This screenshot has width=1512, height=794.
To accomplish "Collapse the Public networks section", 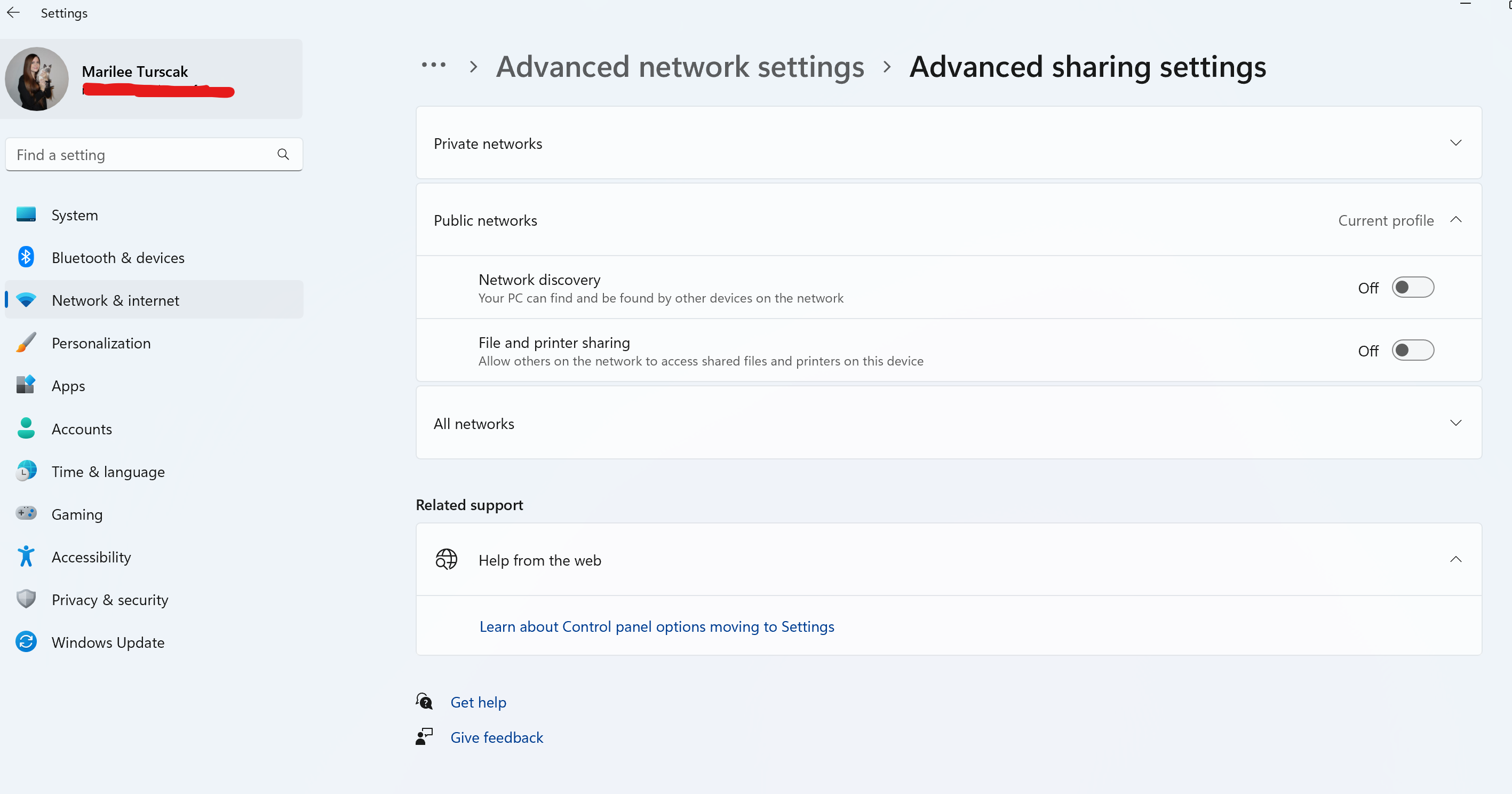I will [x=1456, y=219].
